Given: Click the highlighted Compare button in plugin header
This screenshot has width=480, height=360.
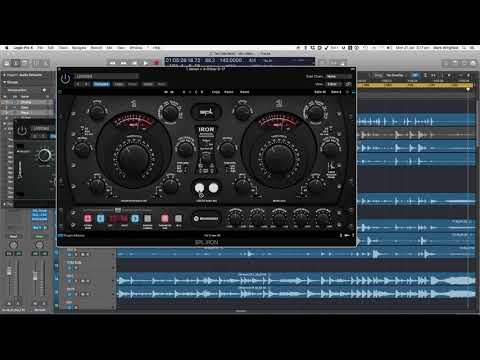Looking at the screenshot, I should point(101,84).
